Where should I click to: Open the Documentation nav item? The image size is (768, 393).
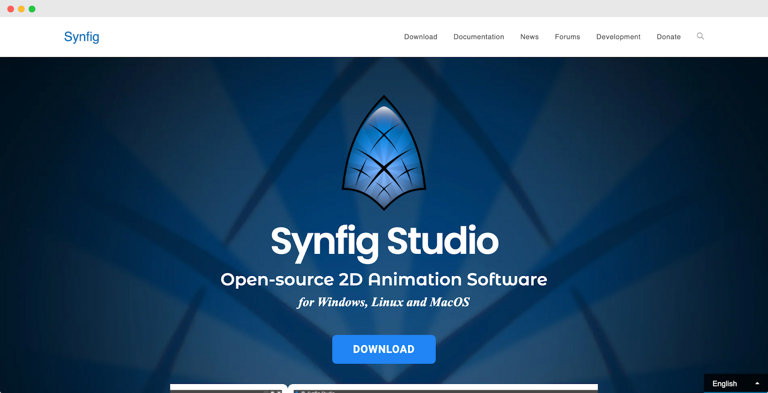click(479, 37)
